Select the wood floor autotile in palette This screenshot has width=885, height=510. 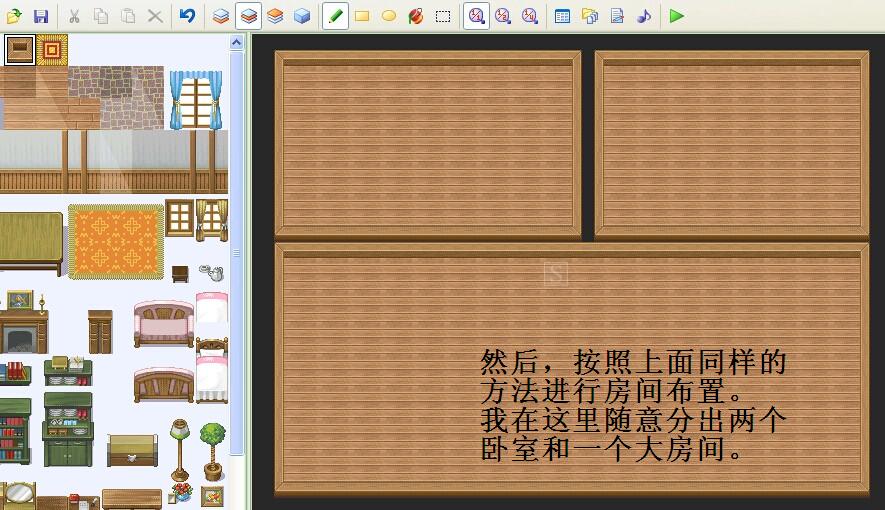coord(20,50)
